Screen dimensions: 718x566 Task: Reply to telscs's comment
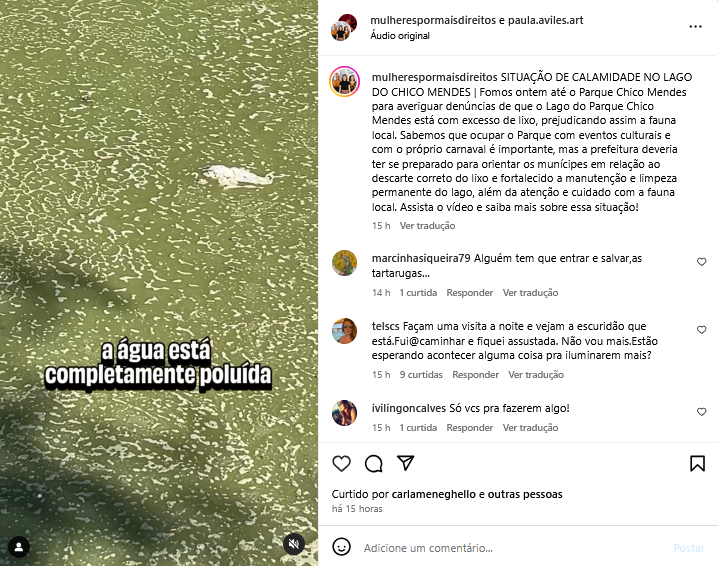(475, 375)
